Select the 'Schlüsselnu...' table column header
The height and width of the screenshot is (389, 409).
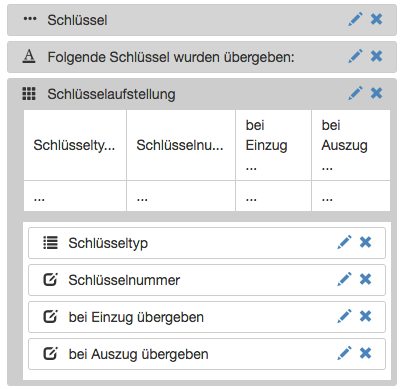(x=181, y=145)
